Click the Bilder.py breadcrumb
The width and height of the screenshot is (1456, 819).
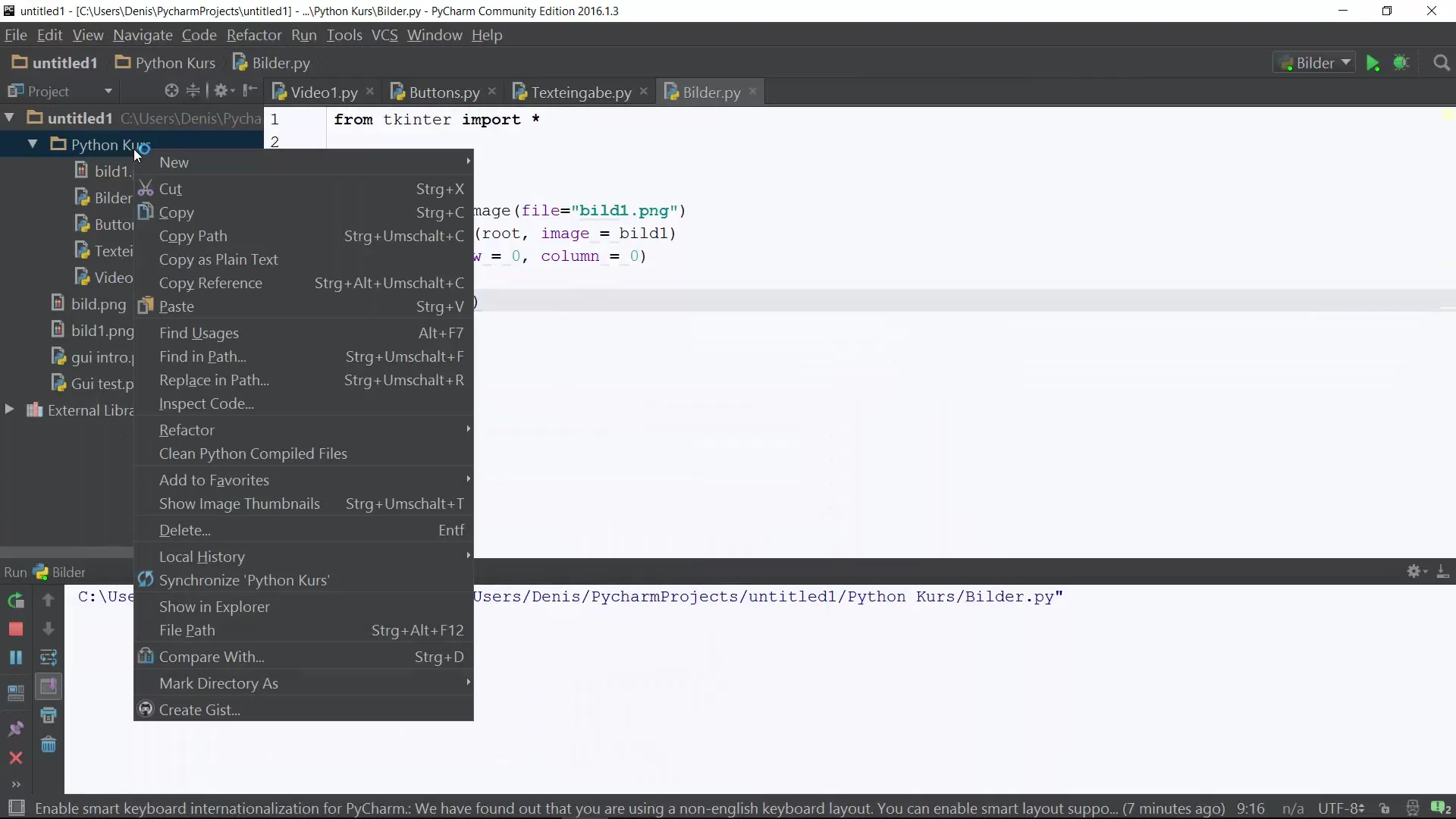271,63
